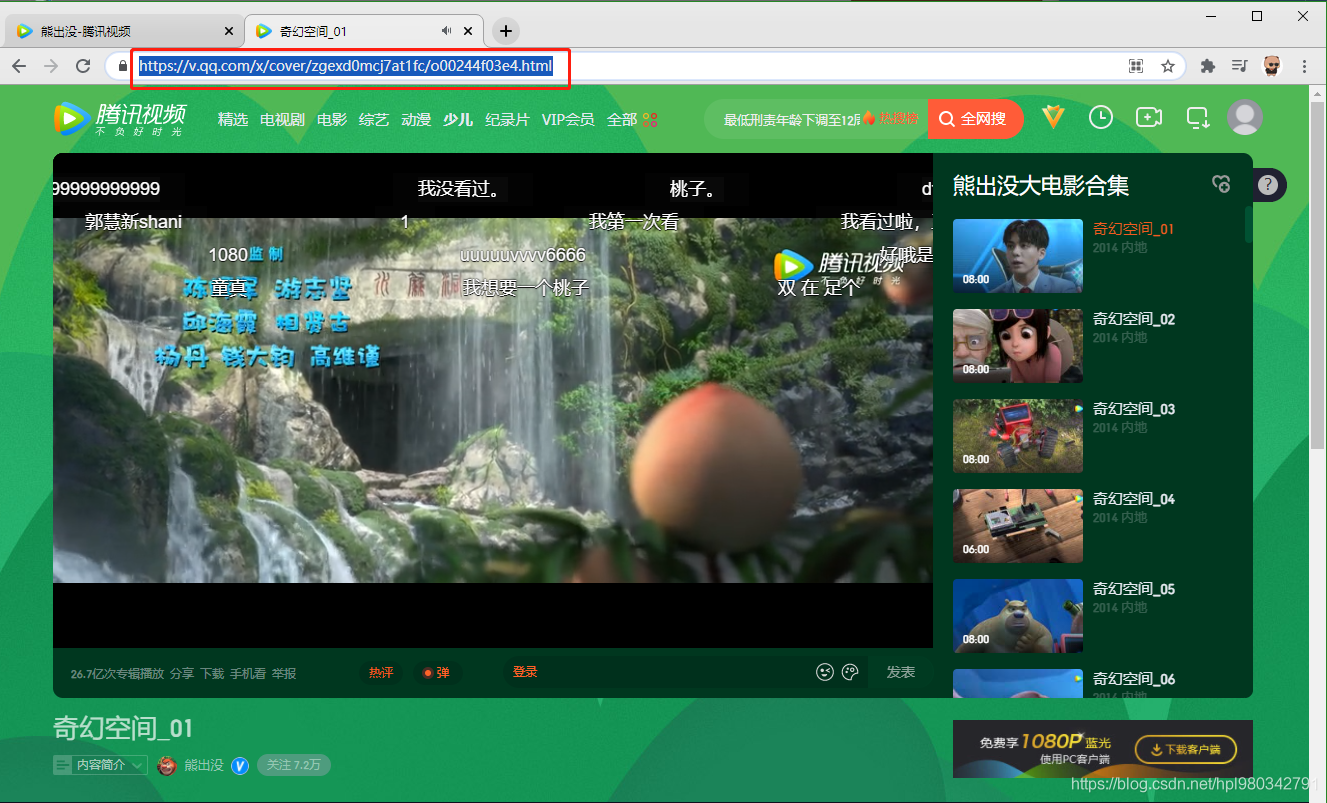Open the 奇幻空间_06 episode title
The height and width of the screenshot is (803, 1327).
[x=1134, y=679]
